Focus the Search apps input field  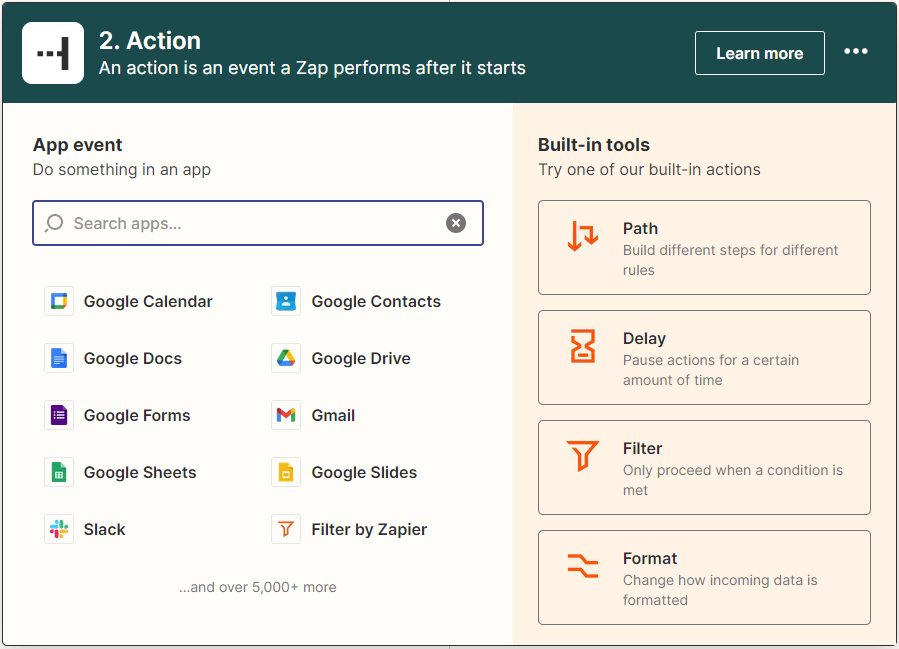[258, 223]
